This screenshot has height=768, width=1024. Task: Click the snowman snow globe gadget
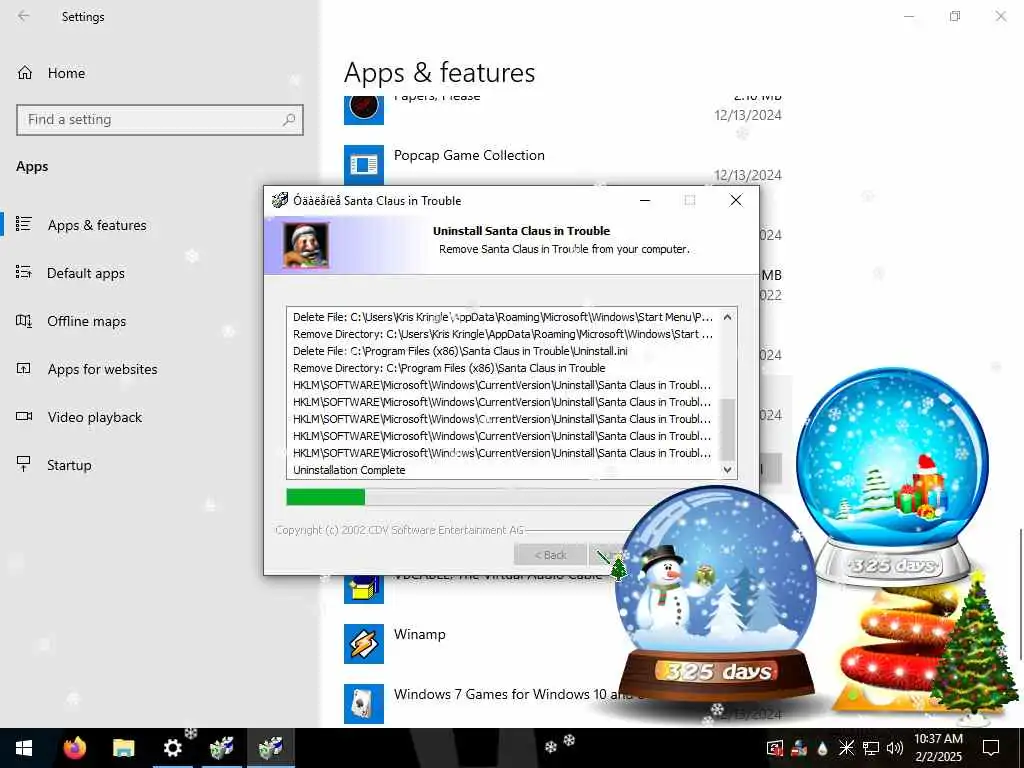[714, 594]
